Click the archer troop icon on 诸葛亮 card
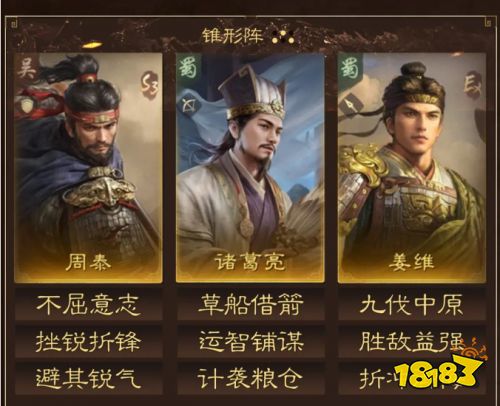Viewport: 500px width, 406px height. [x=189, y=105]
